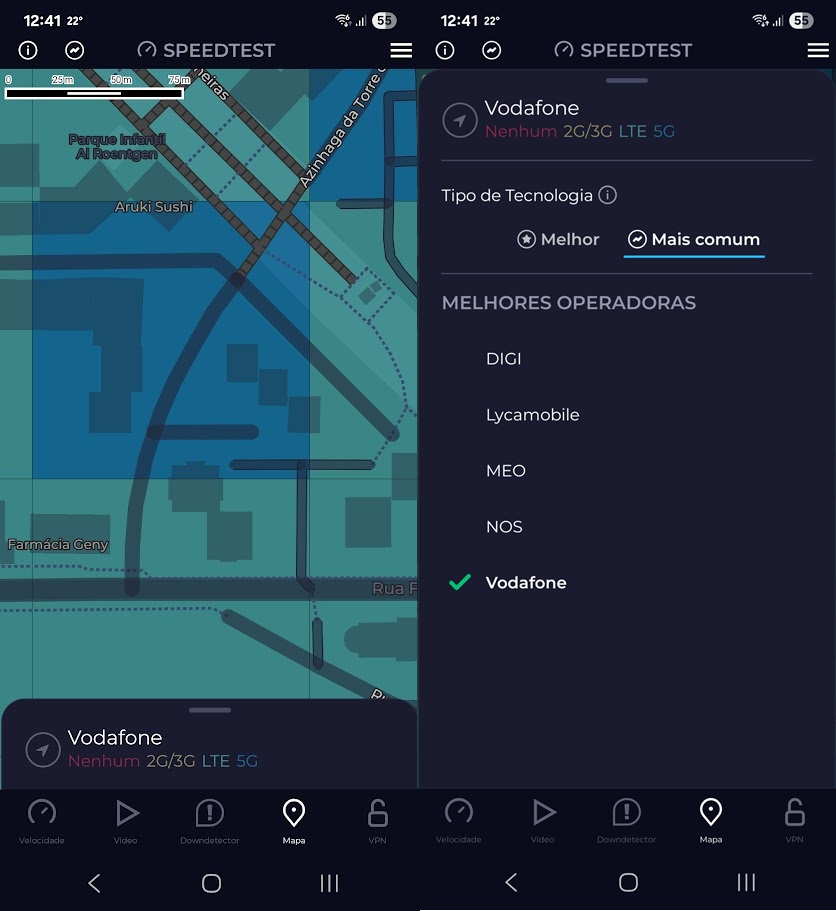Image resolution: width=836 pixels, height=911 pixels.
Task: Tap the checked Vodafone operator in the list
Action: pos(526,583)
